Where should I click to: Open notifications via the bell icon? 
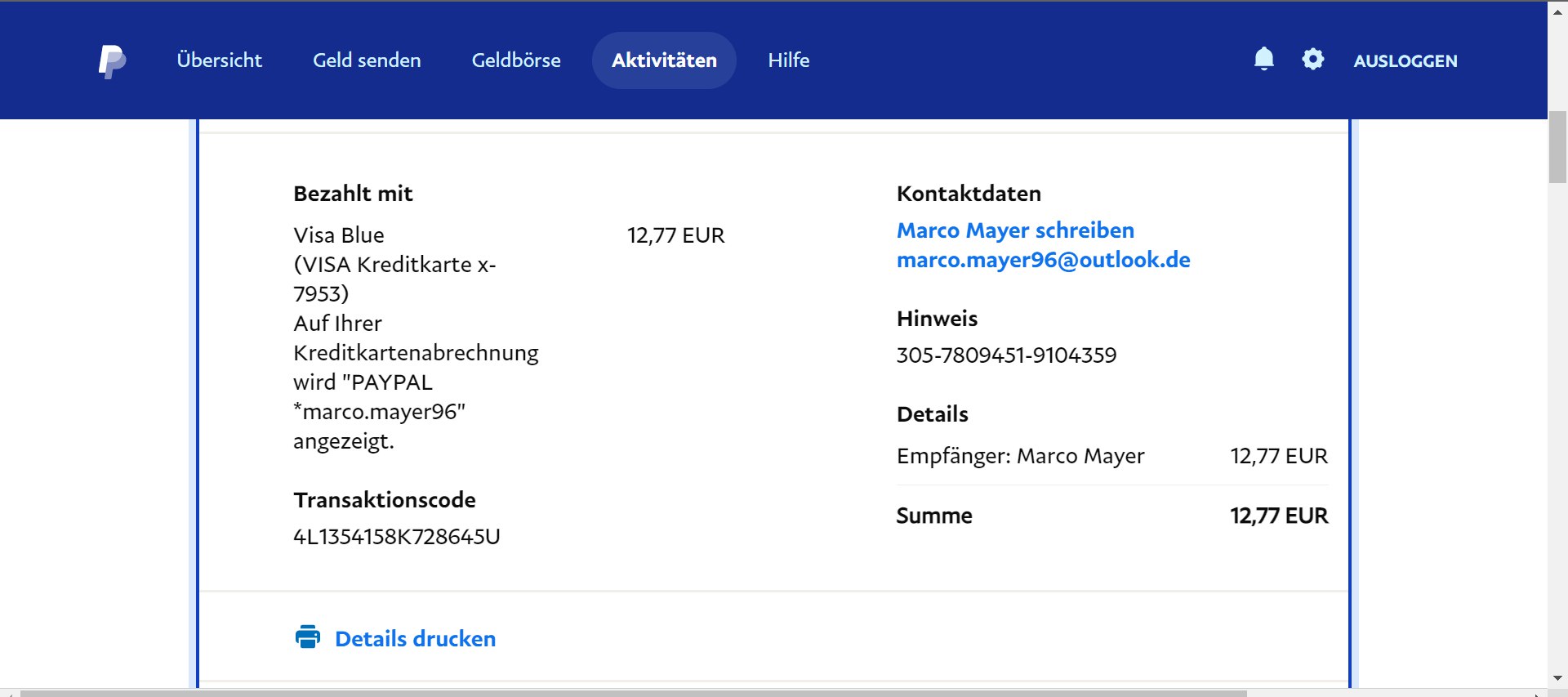[x=1263, y=60]
